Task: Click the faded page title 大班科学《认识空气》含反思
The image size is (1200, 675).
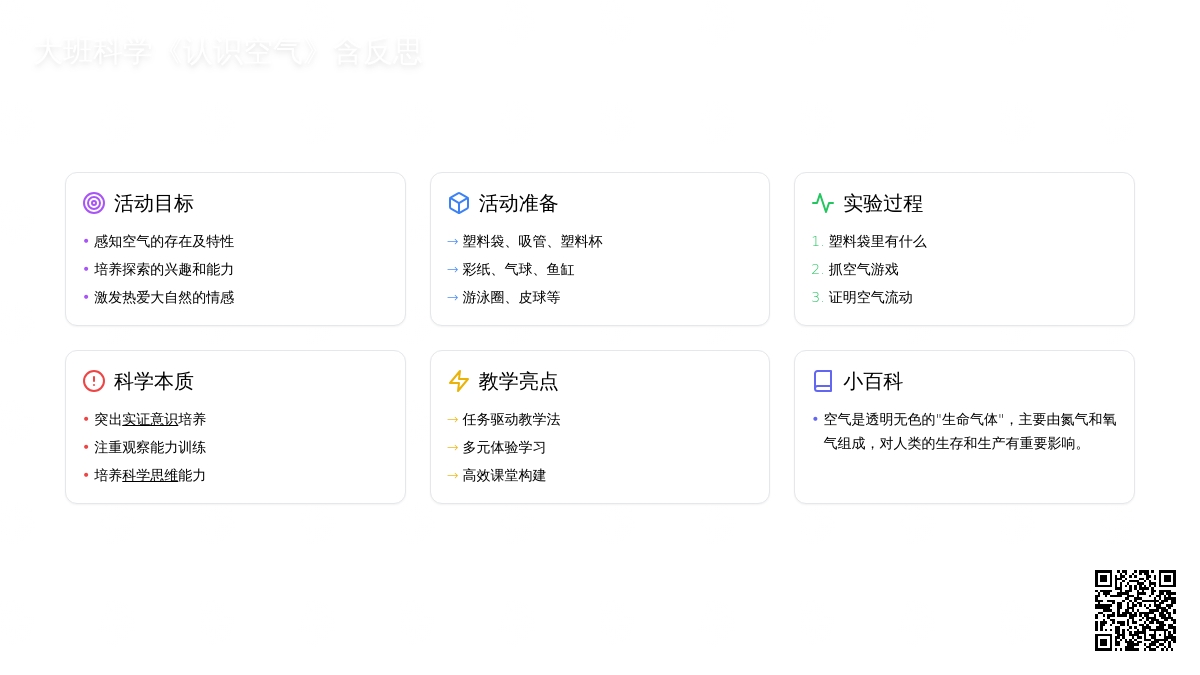Action: point(228,54)
